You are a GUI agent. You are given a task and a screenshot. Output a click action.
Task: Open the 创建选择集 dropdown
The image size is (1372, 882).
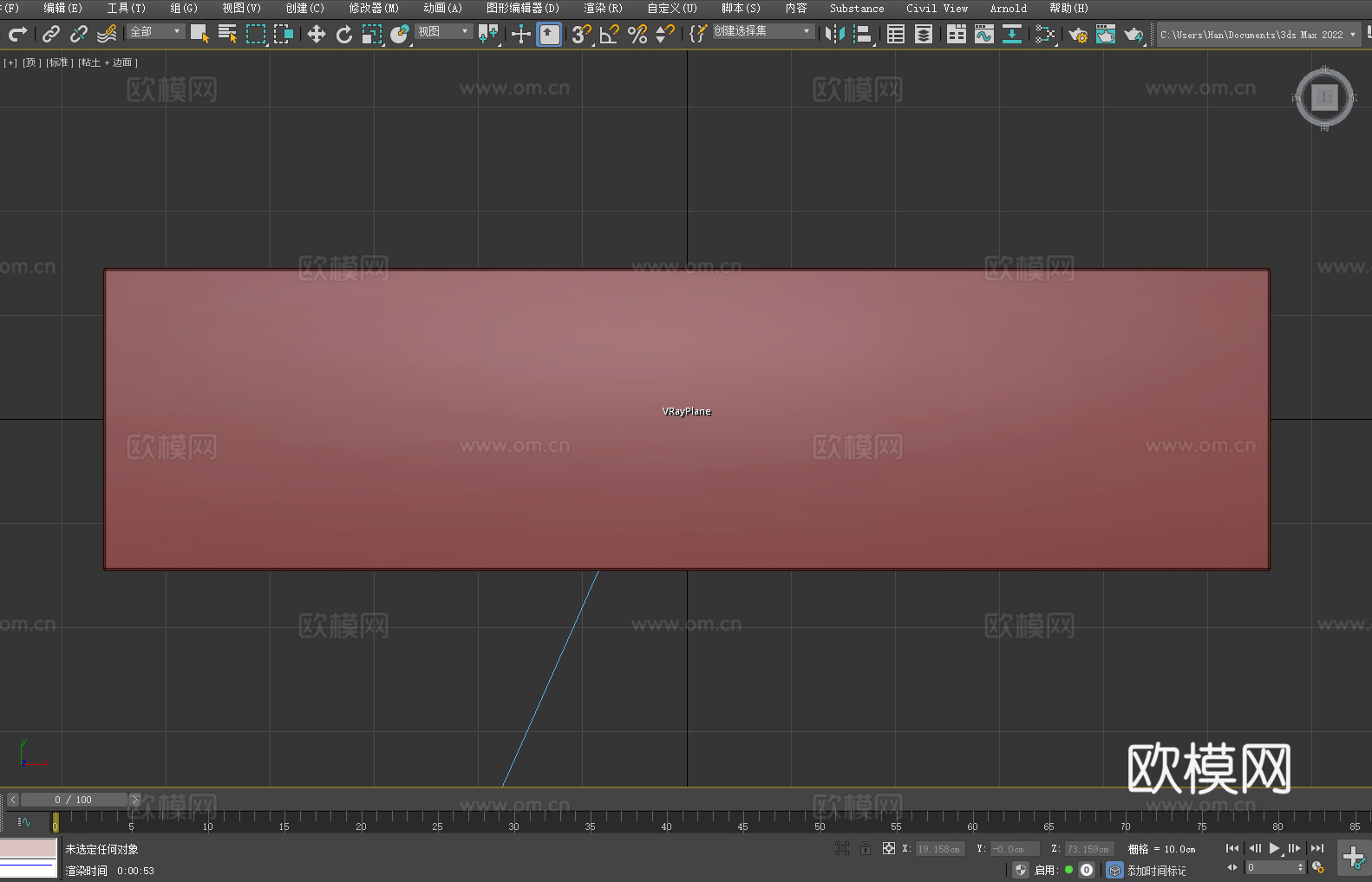tap(763, 31)
